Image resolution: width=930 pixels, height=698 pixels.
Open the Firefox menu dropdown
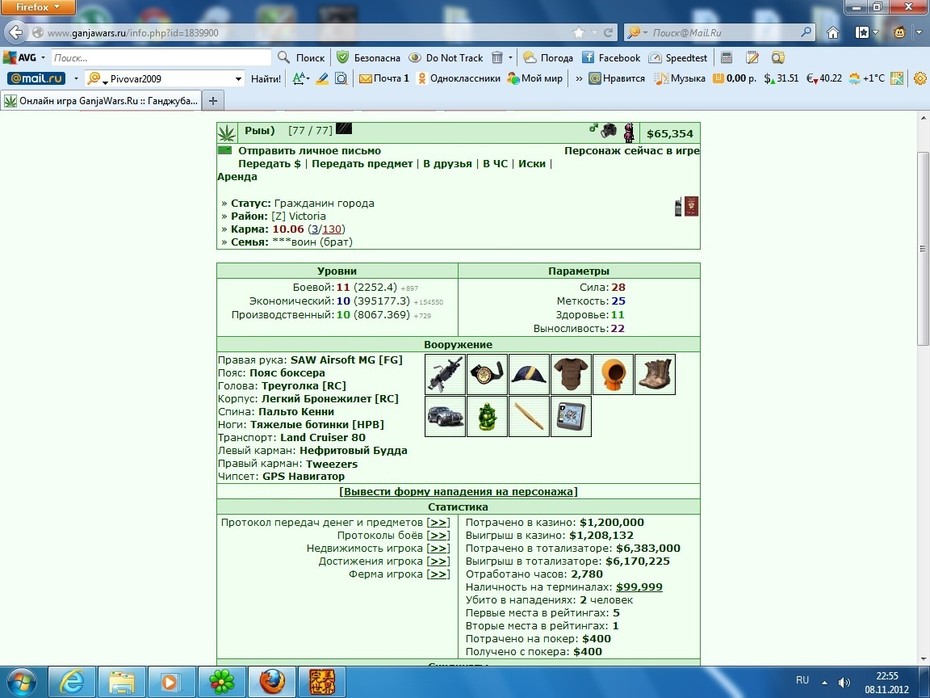pyautogui.click(x=38, y=7)
